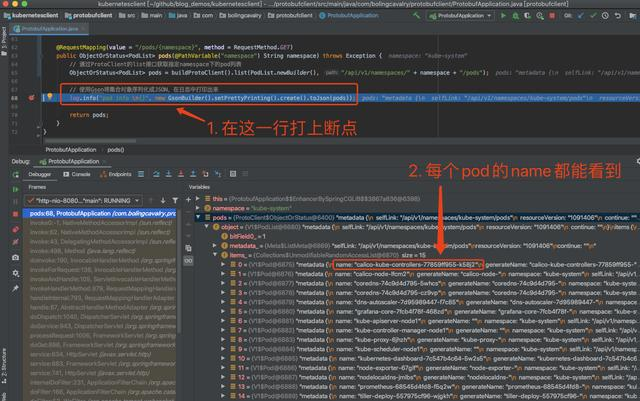This screenshot has height=401, width=640.
Task: Open the Project tool window side tab
Action: [4, 41]
